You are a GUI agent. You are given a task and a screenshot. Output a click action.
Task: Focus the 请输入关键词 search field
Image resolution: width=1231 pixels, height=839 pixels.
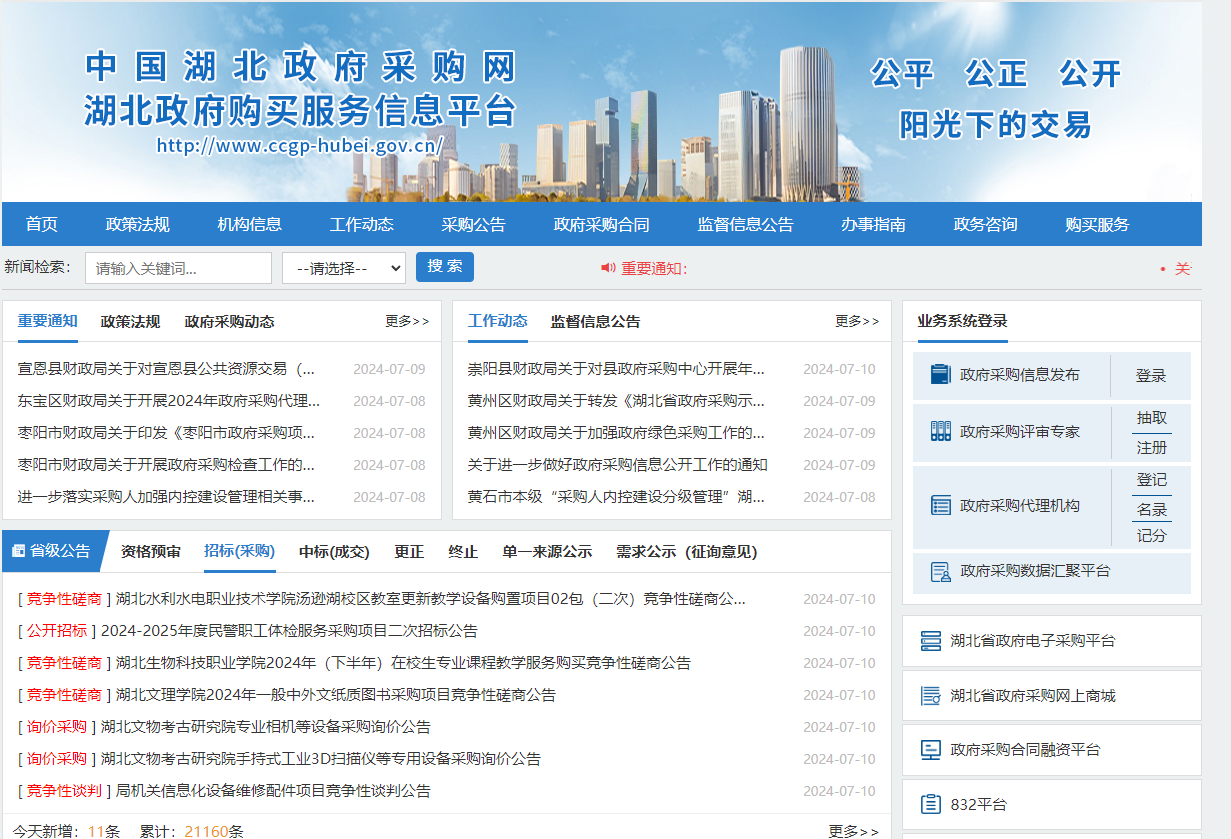(178, 268)
